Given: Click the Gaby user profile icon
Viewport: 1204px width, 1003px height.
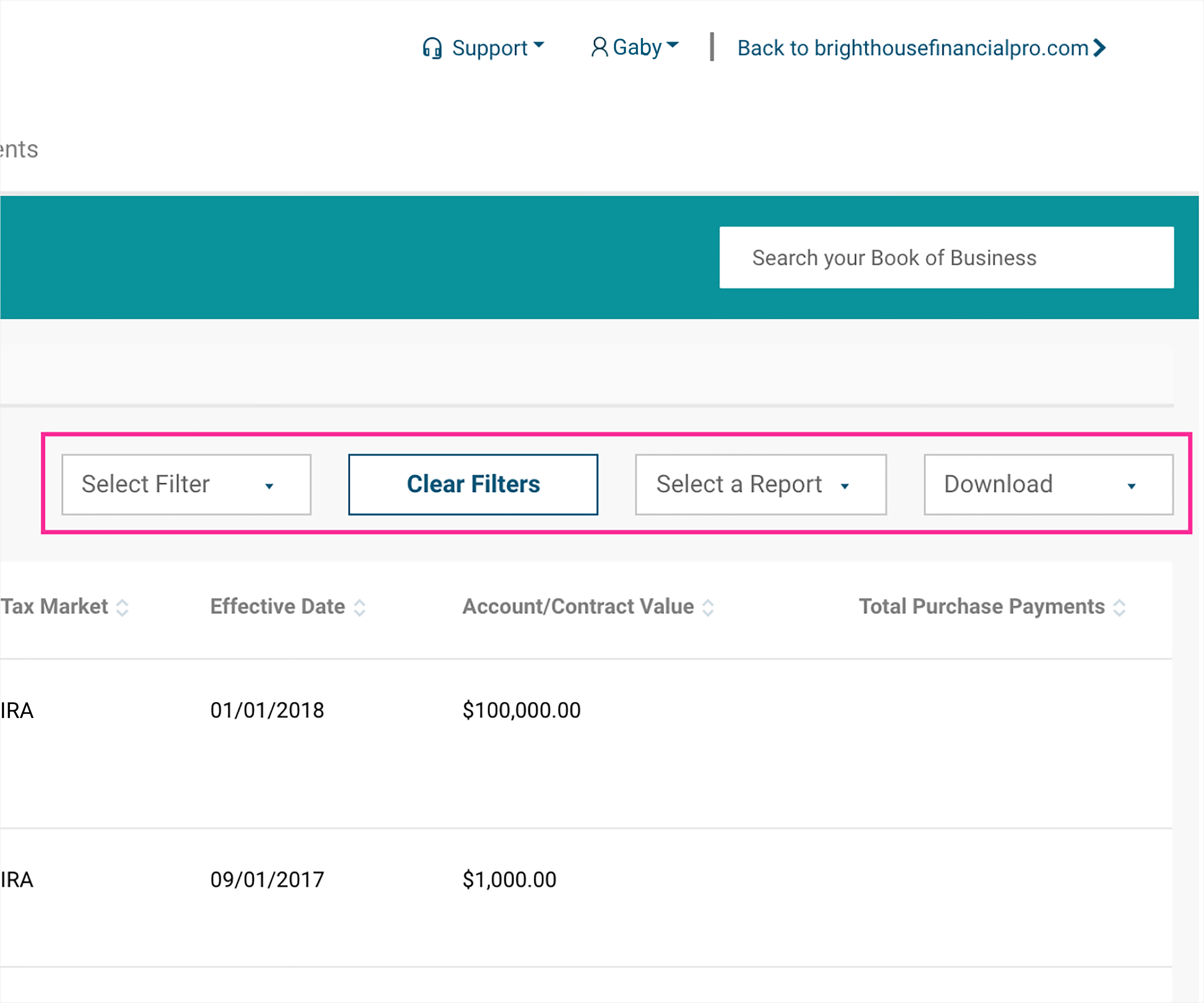Looking at the screenshot, I should 599,47.
